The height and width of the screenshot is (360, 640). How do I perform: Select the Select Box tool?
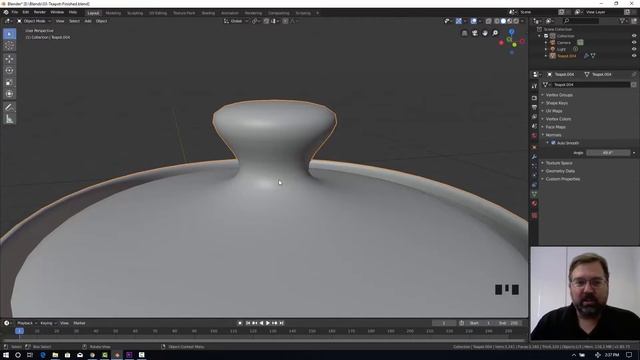9,34
